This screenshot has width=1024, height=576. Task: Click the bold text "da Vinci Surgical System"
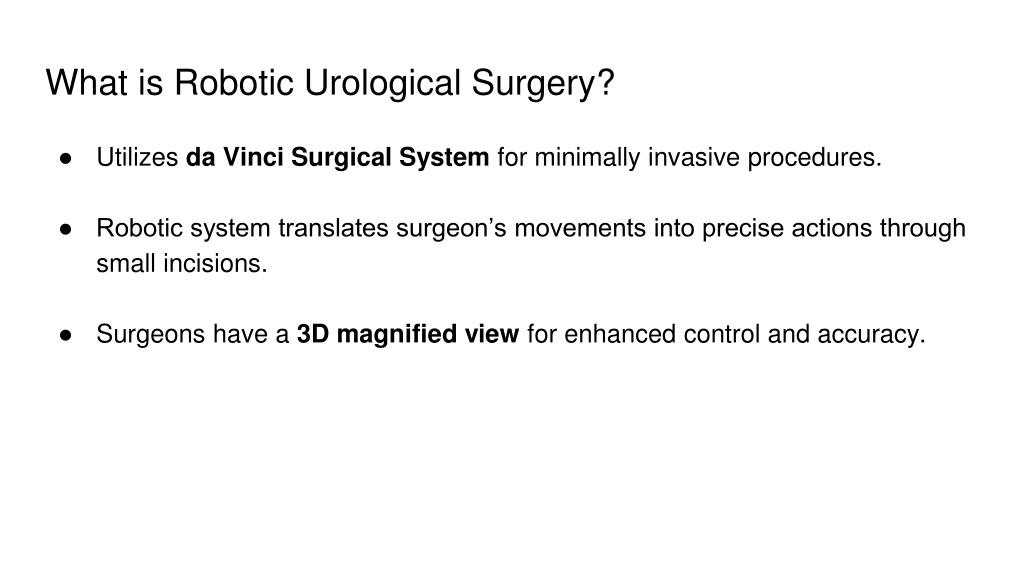[x=337, y=157]
